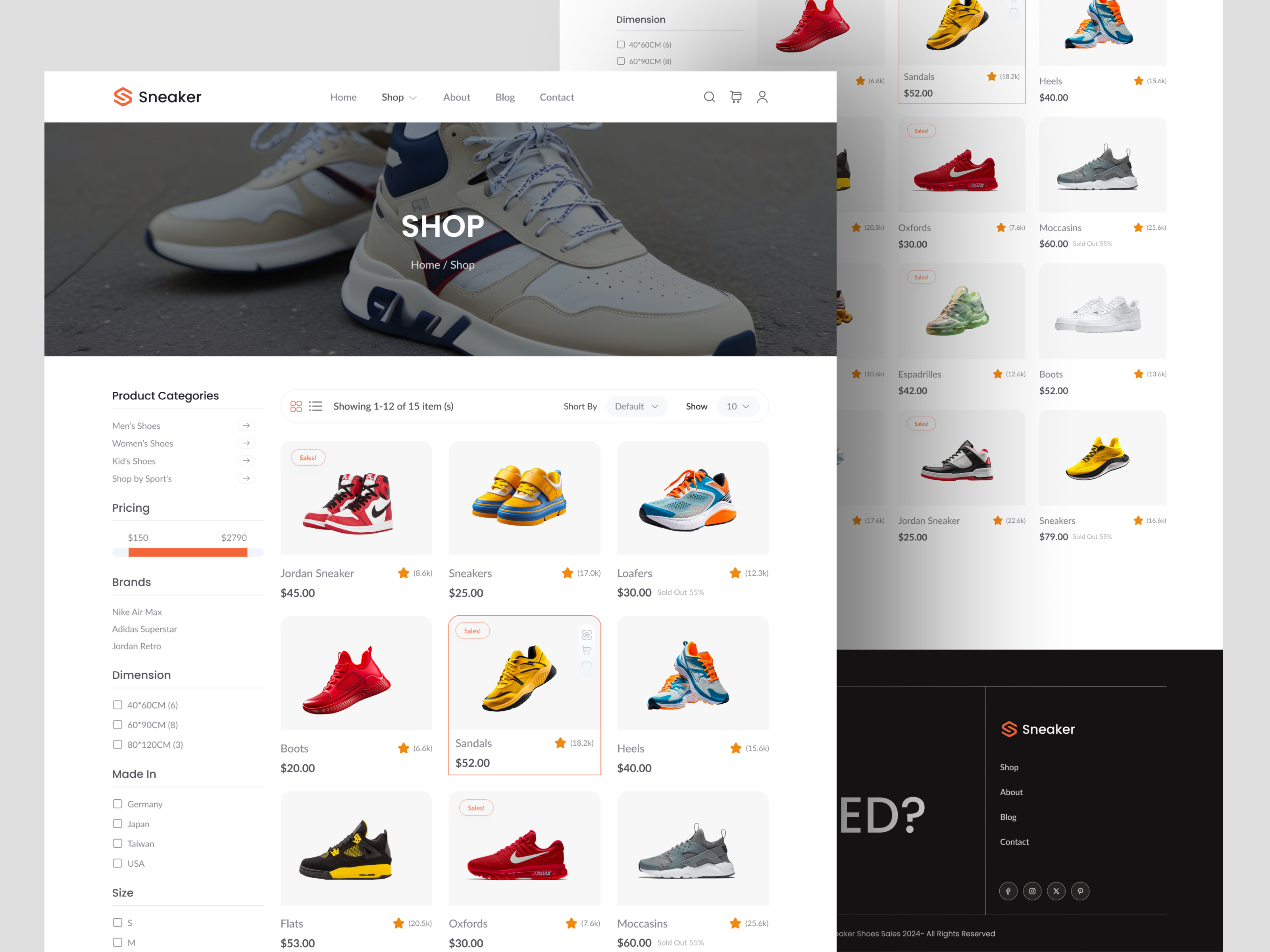Screen dimensions: 1270x952
Task: Switch to list view layout
Action: click(x=316, y=406)
